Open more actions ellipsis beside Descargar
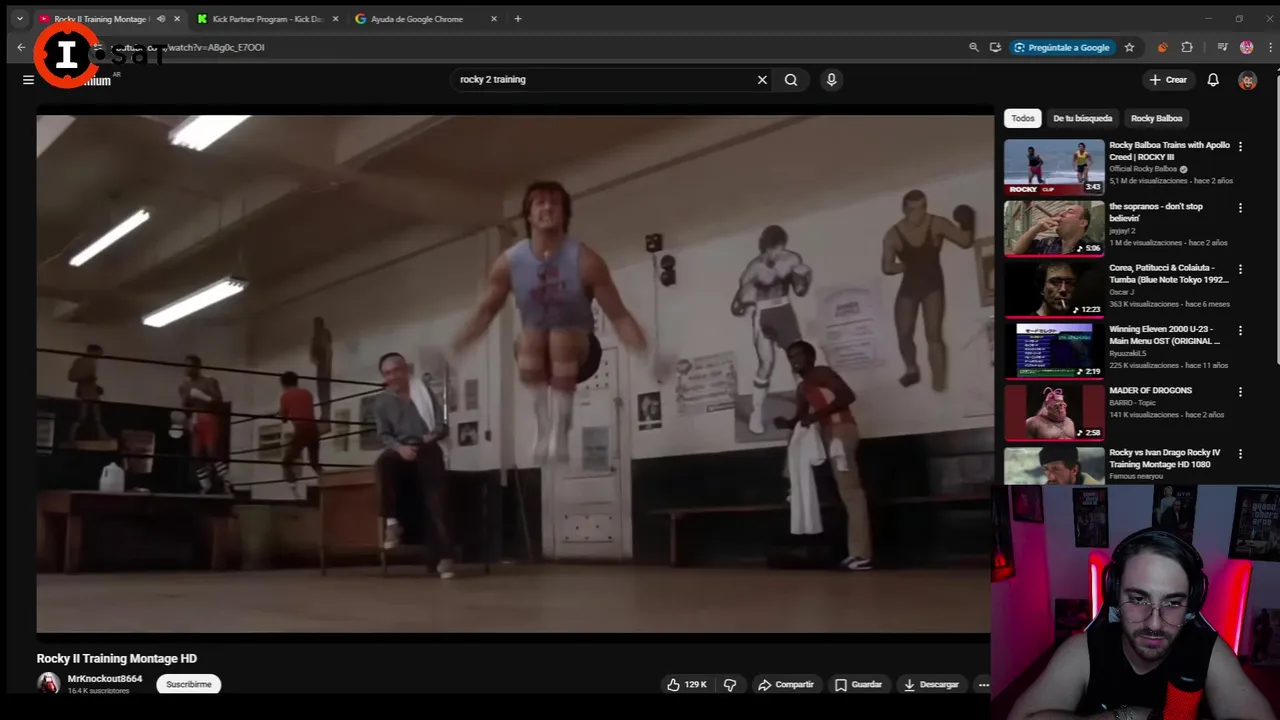This screenshot has width=1280, height=720. pos(983,685)
